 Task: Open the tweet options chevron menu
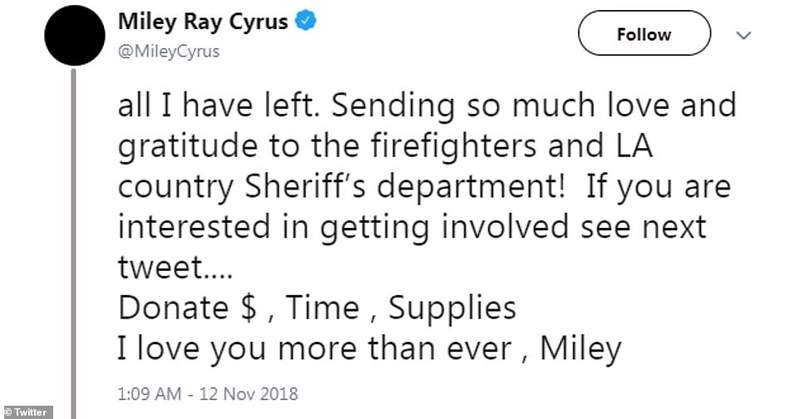[743, 34]
